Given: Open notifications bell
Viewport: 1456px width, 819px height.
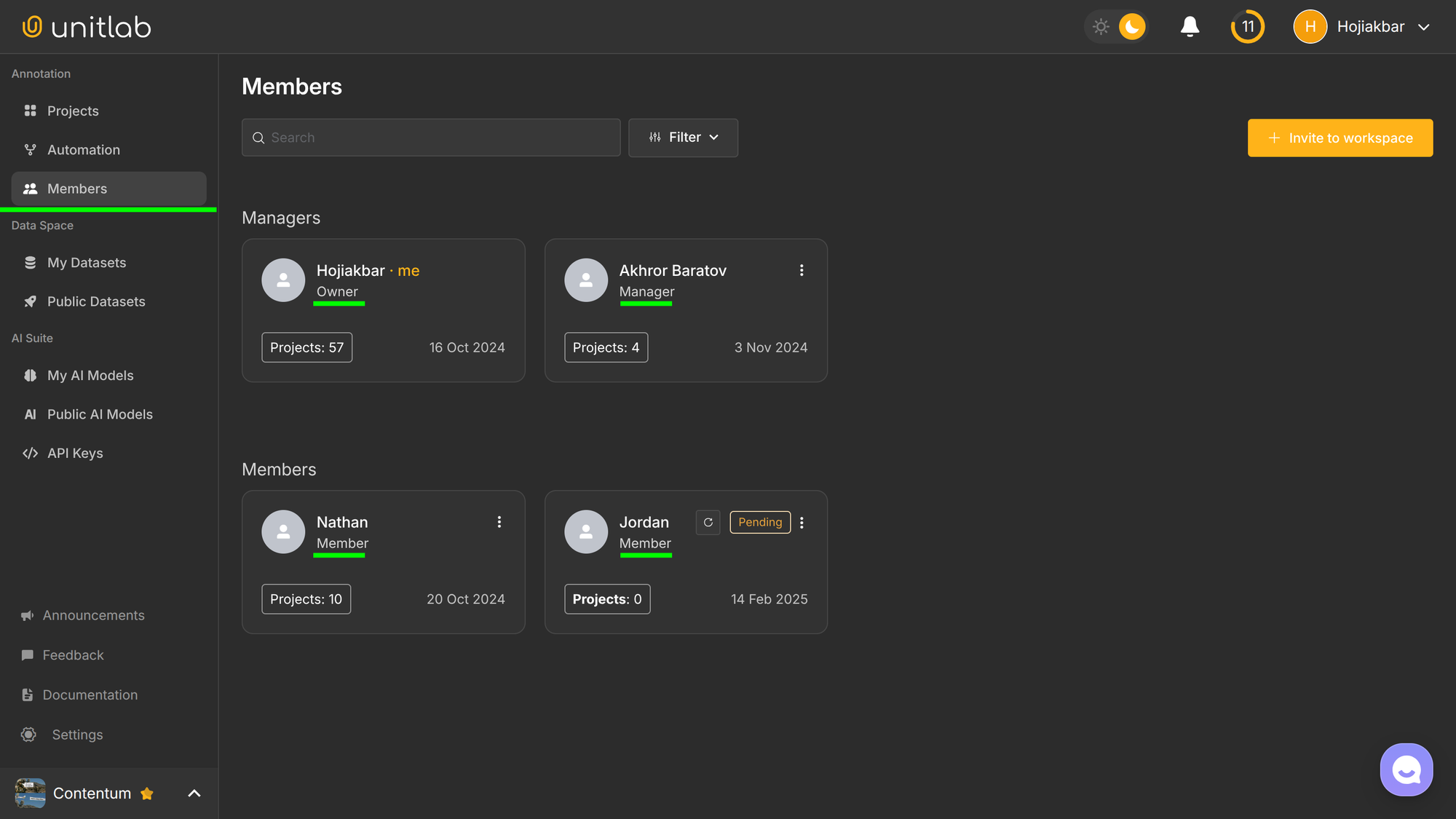Looking at the screenshot, I should tap(1189, 26).
